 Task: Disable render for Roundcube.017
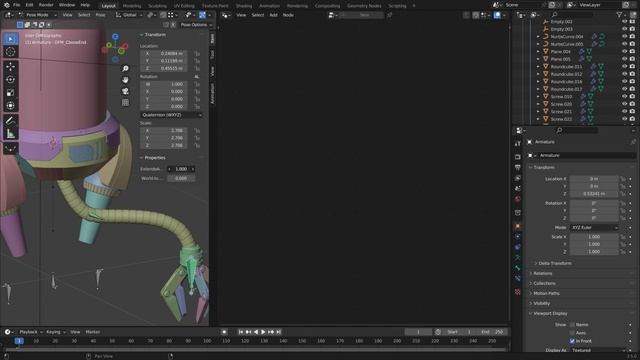tap(632, 89)
